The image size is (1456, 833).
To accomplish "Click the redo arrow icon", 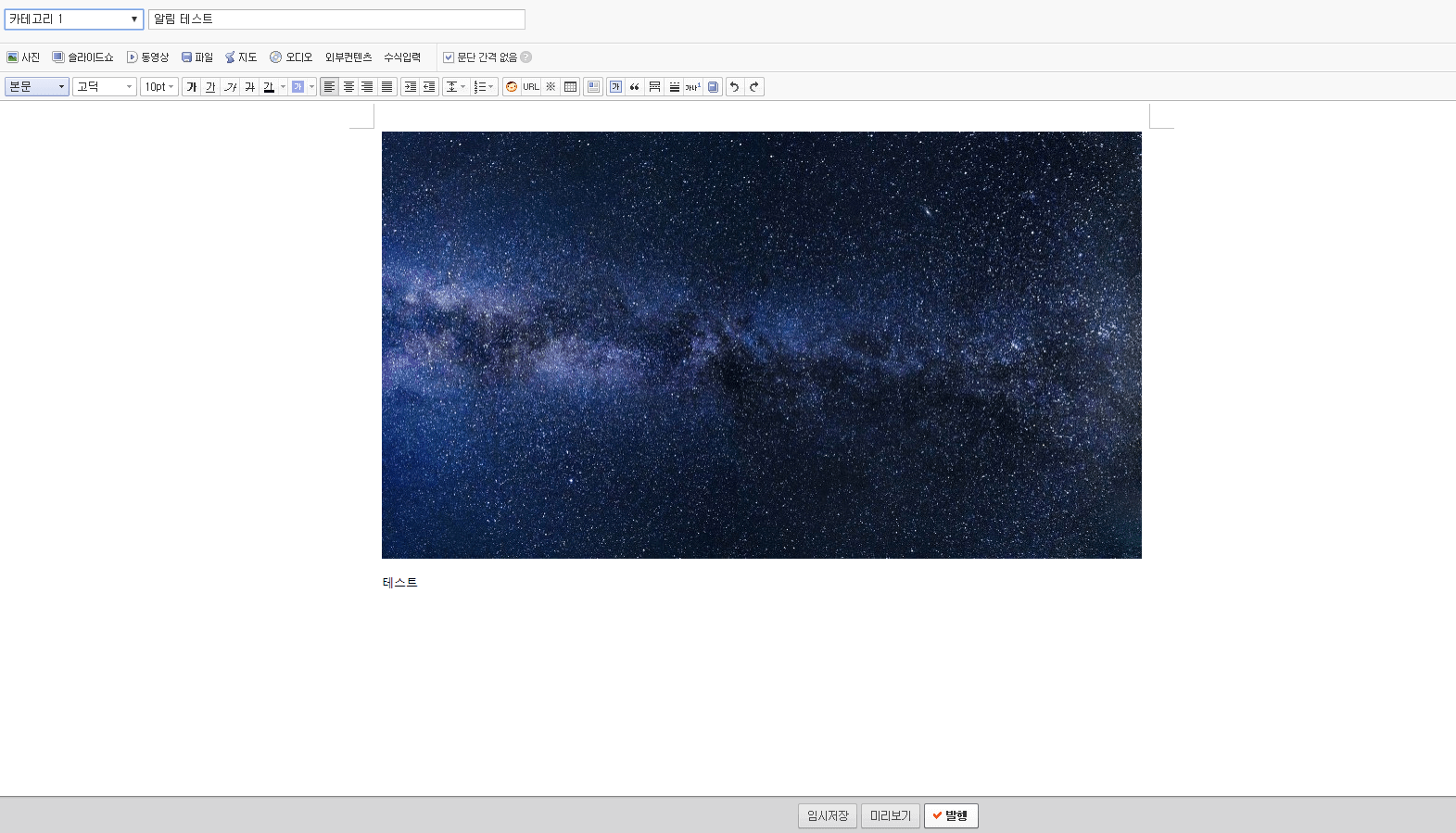I will point(754,87).
